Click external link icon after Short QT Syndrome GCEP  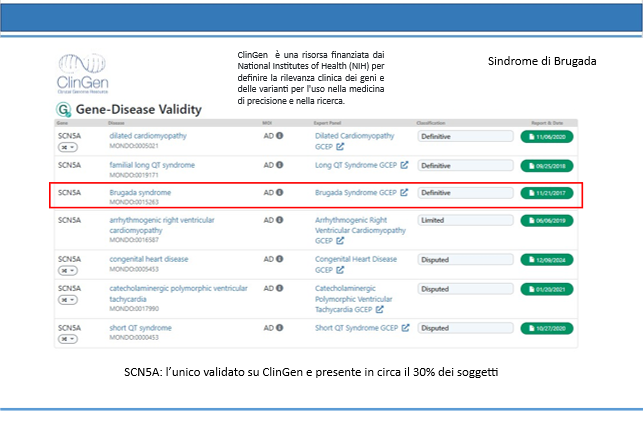point(406,328)
